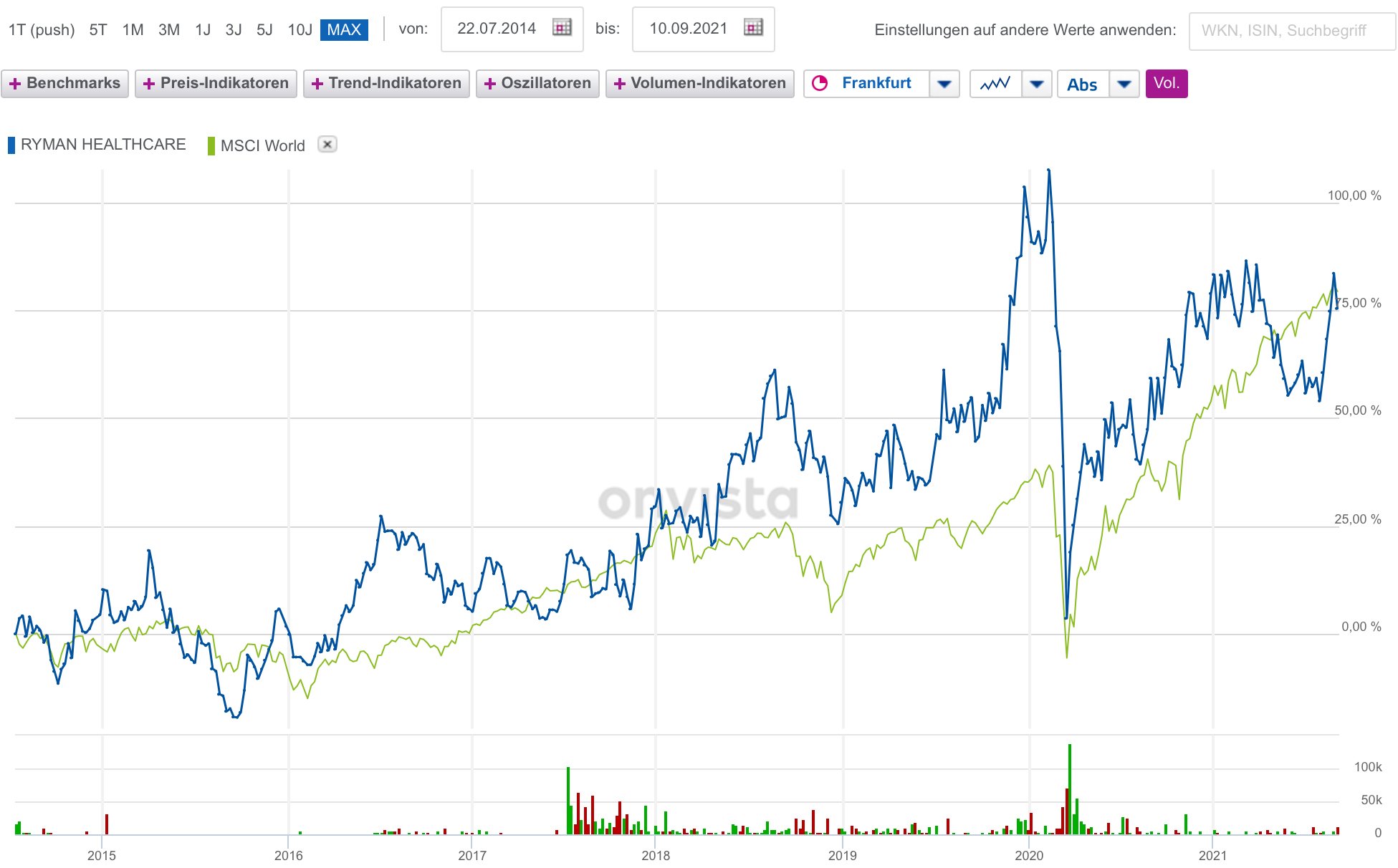Select the 3M time range tab

(169, 29)
